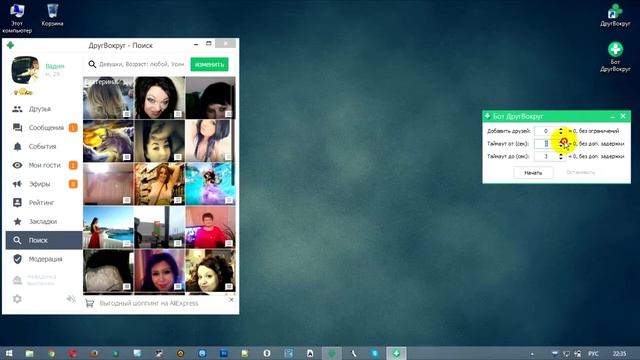Open Мои гости in the sidebar
The image size is (640, 360).
point(44,165)
